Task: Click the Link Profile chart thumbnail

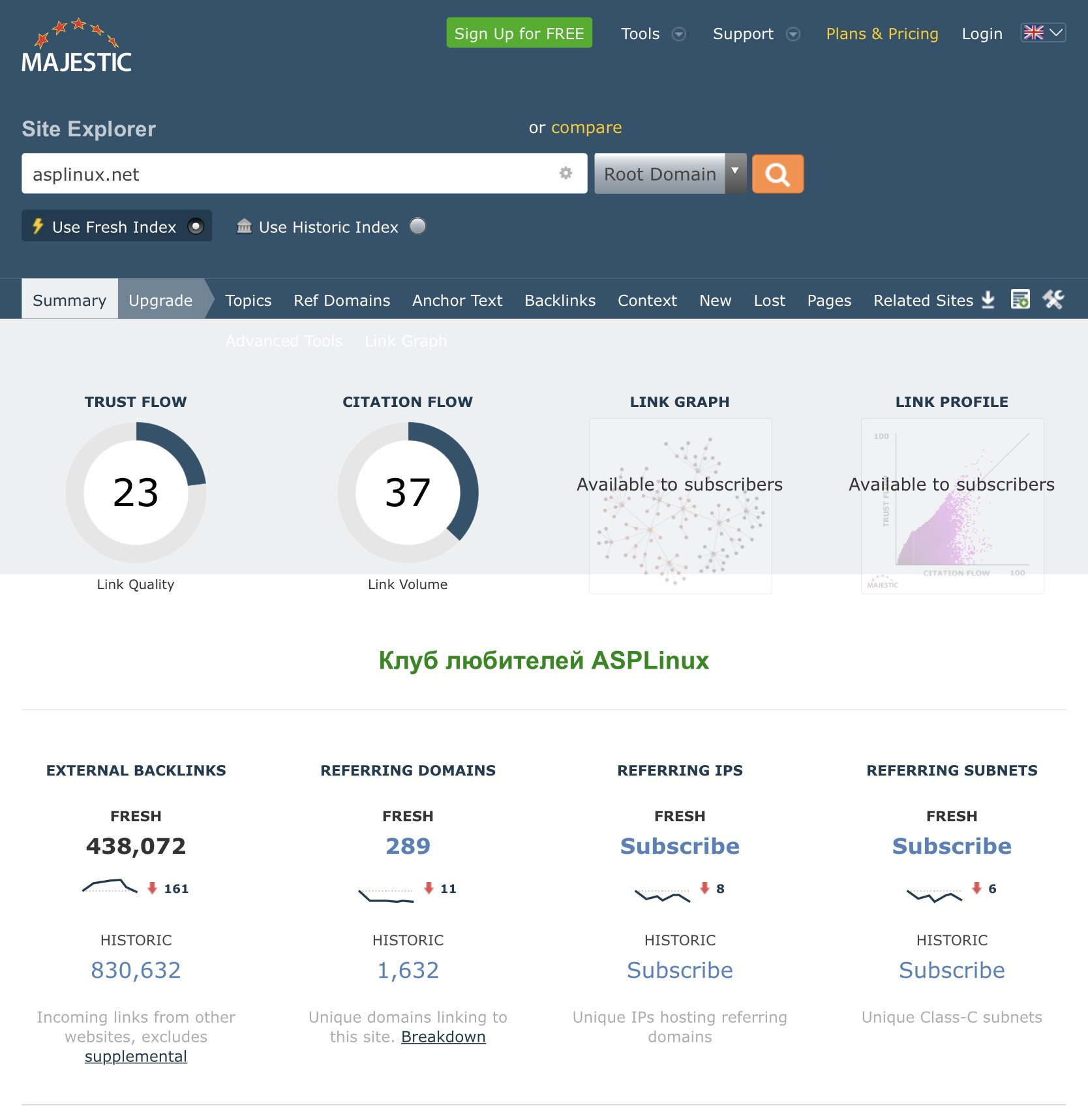Action: point(952,506)
